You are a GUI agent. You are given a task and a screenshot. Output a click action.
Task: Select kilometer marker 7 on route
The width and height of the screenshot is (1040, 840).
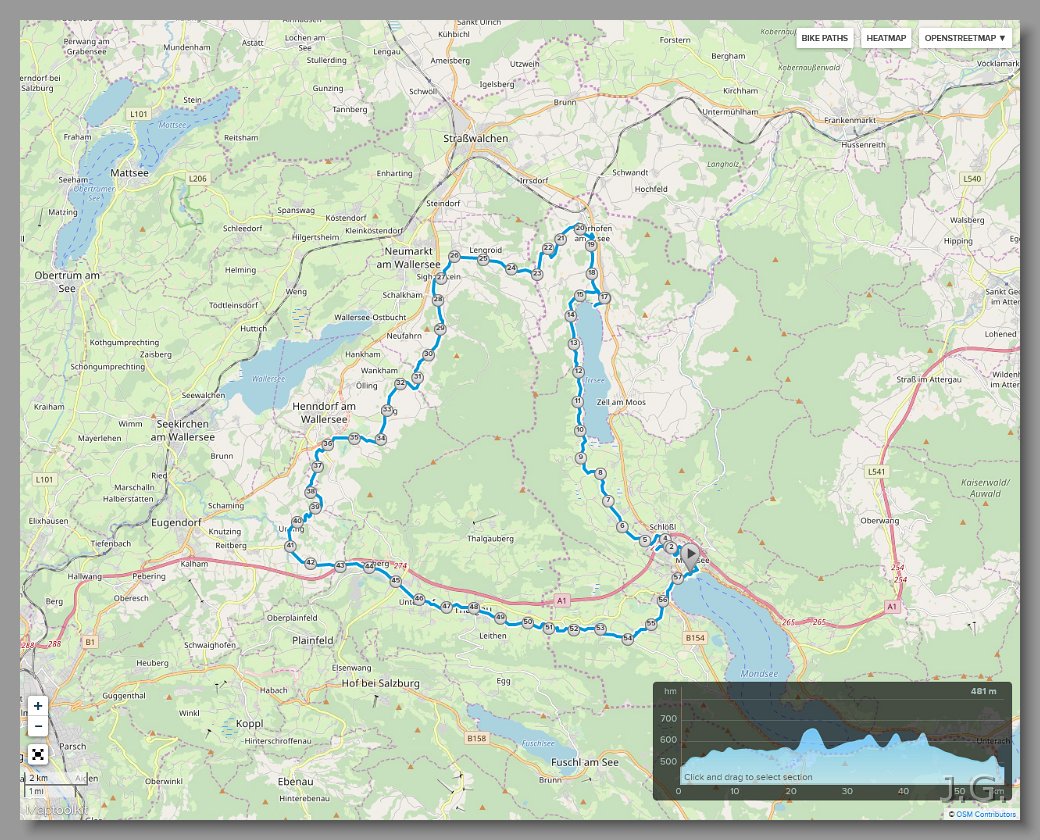point(608,500)
